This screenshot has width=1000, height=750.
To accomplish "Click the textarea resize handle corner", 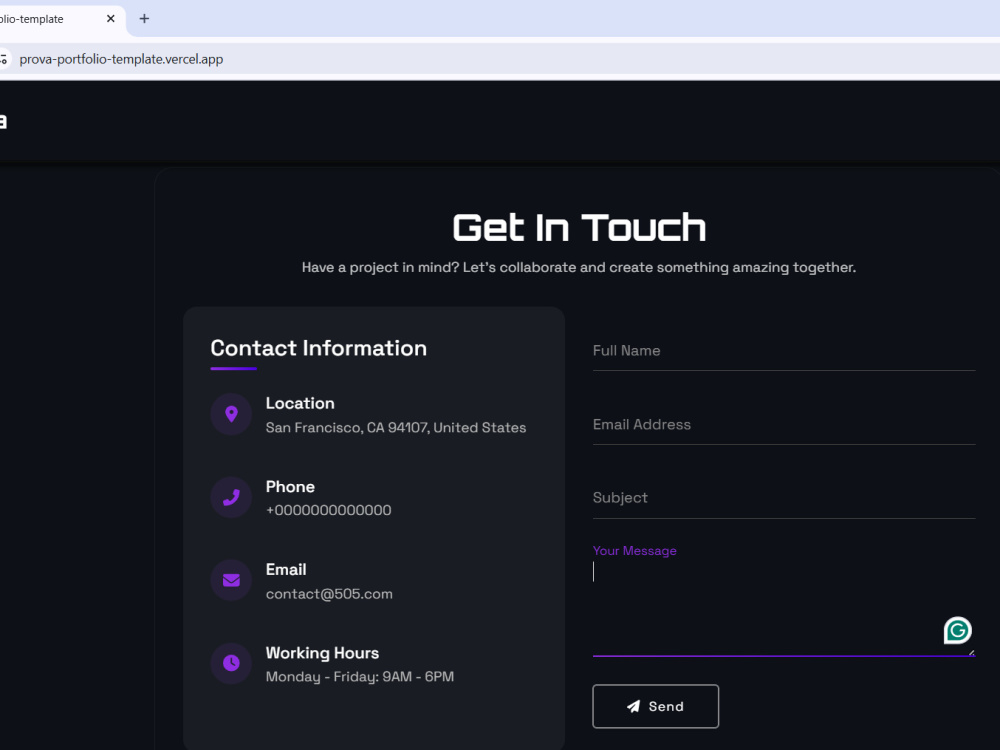I will coord(971,652).
